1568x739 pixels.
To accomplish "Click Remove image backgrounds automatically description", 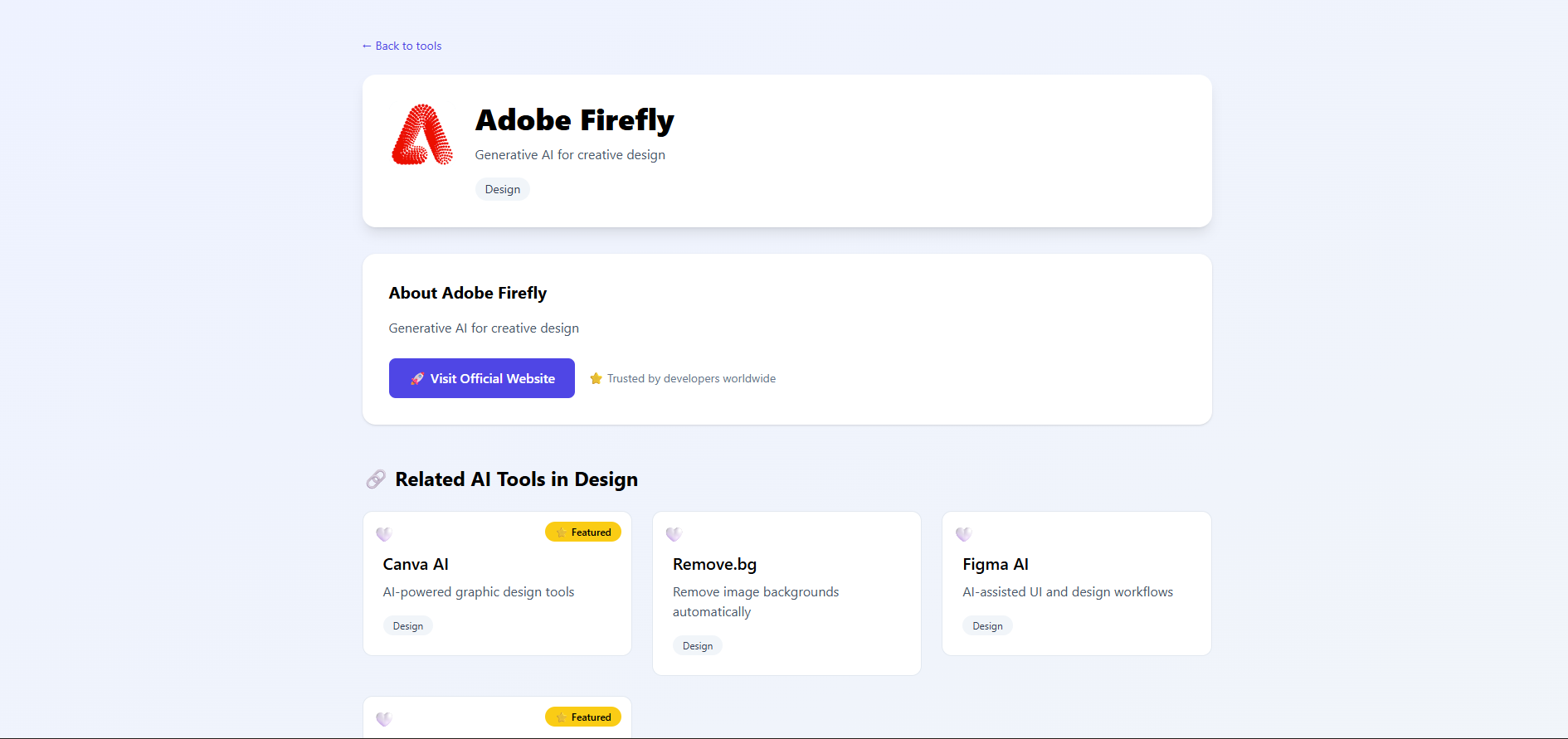I will (756, 602).
